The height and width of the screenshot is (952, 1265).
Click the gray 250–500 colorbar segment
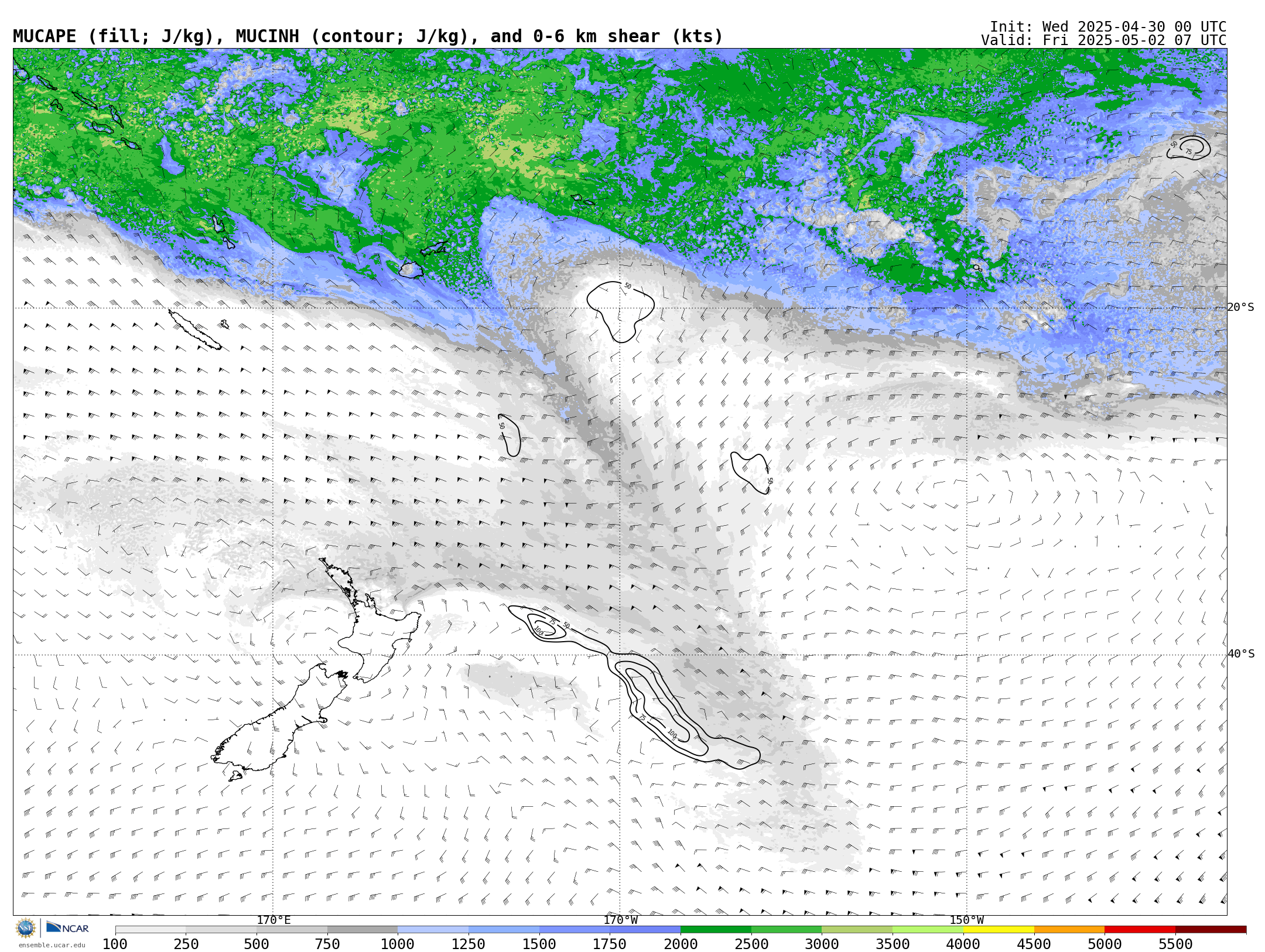[221, 930]
